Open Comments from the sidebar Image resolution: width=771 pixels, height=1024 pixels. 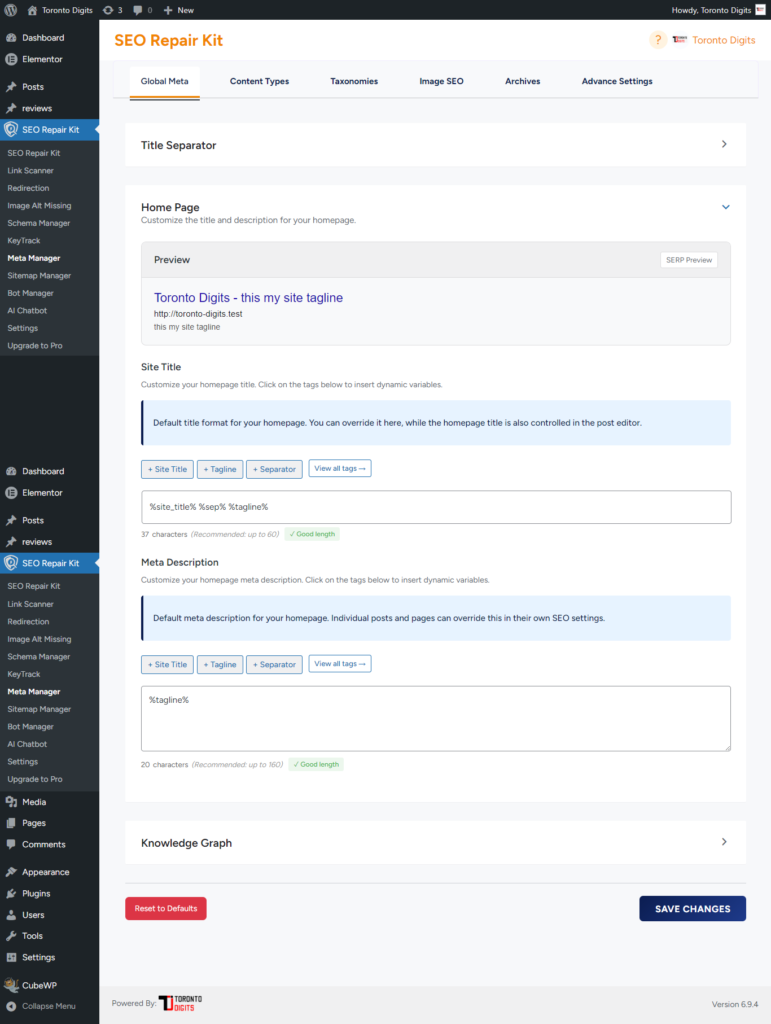[43, 844]
